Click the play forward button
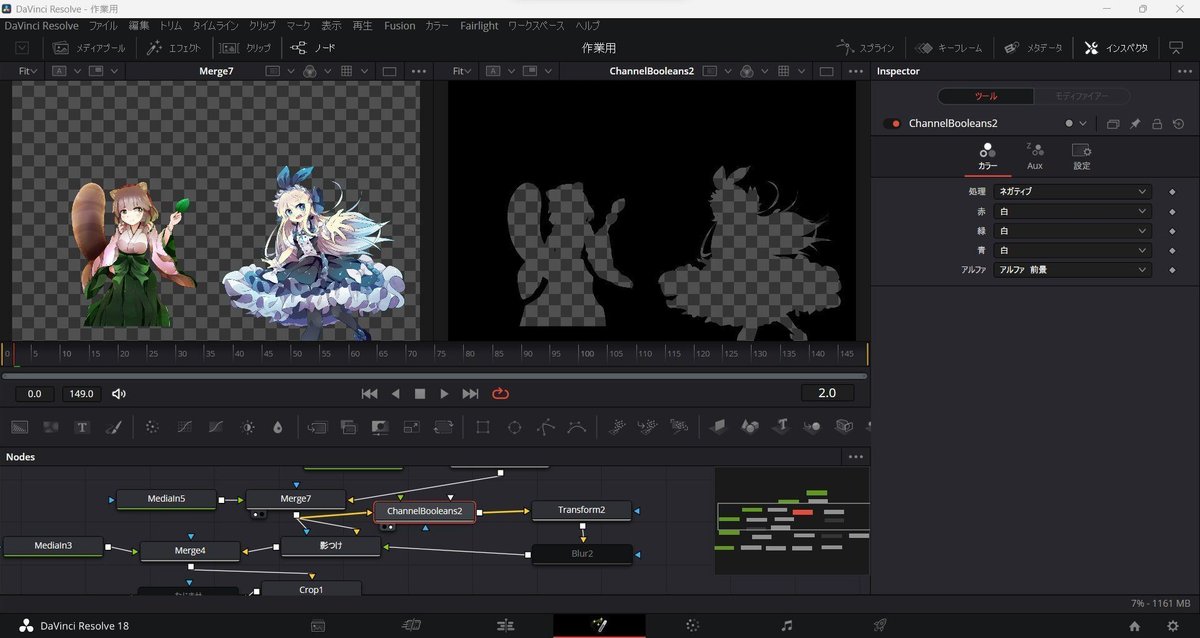Viewport: 1200px width, 638px height. 444,394
